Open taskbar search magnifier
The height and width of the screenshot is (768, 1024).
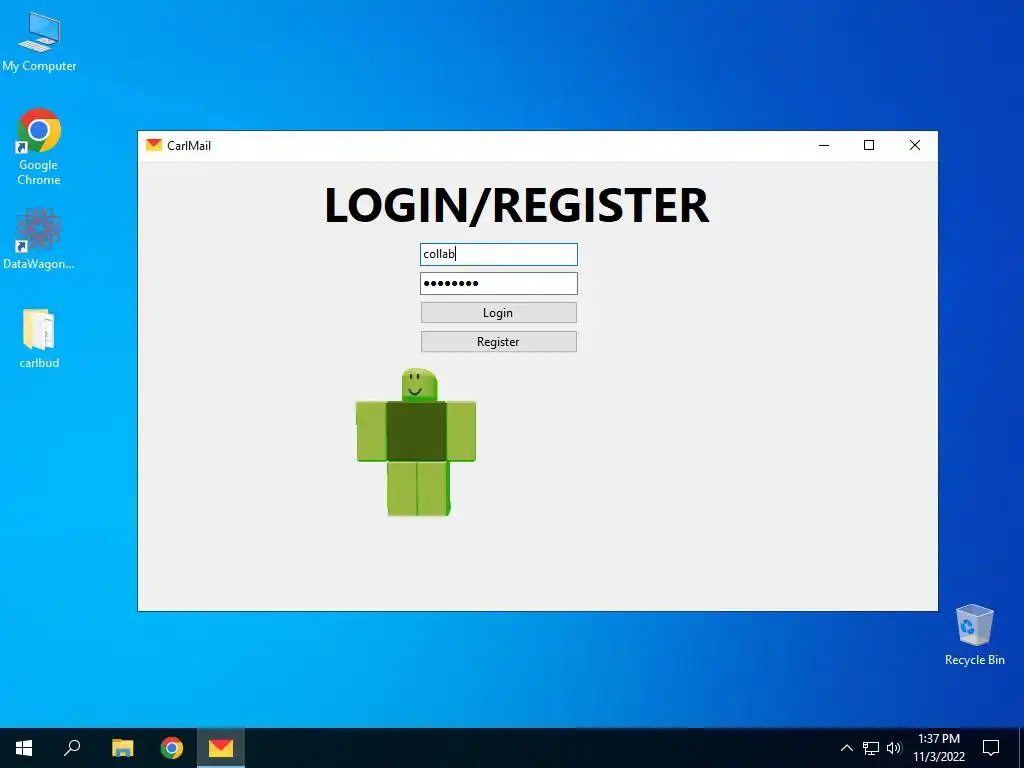pyautogui.click(x=72, y=748)
